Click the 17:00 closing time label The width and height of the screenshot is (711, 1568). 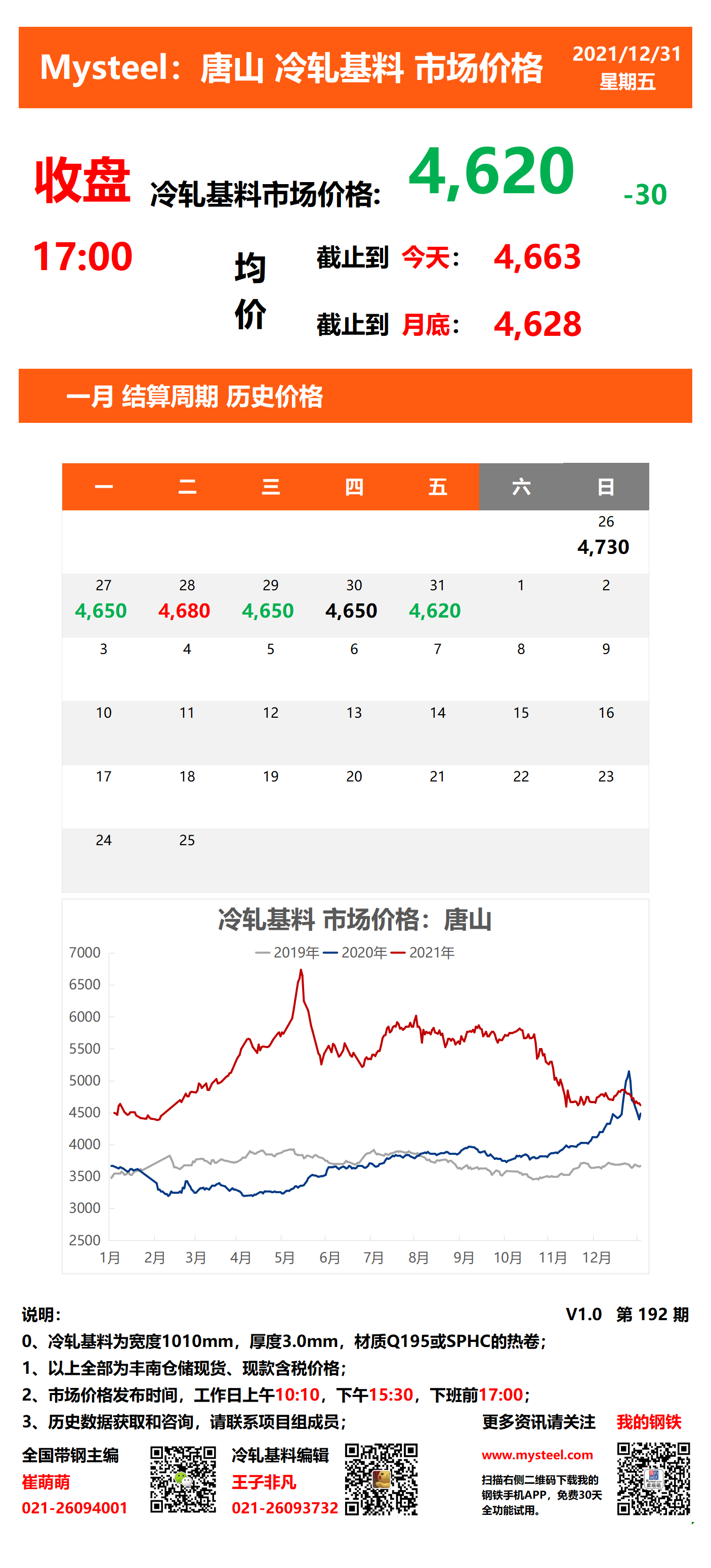[x=82, y=256]
